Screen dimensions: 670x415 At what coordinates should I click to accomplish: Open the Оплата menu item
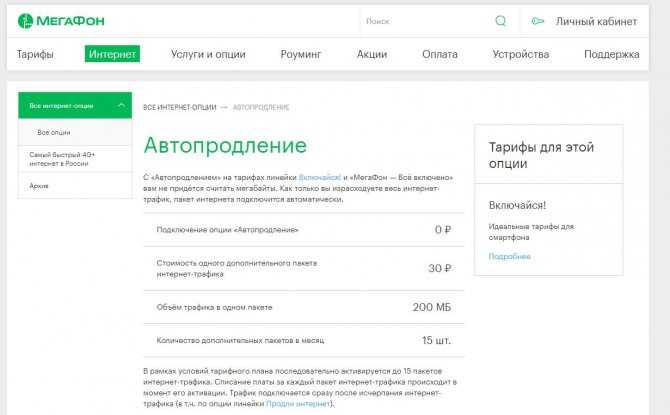tap(440, 54)
